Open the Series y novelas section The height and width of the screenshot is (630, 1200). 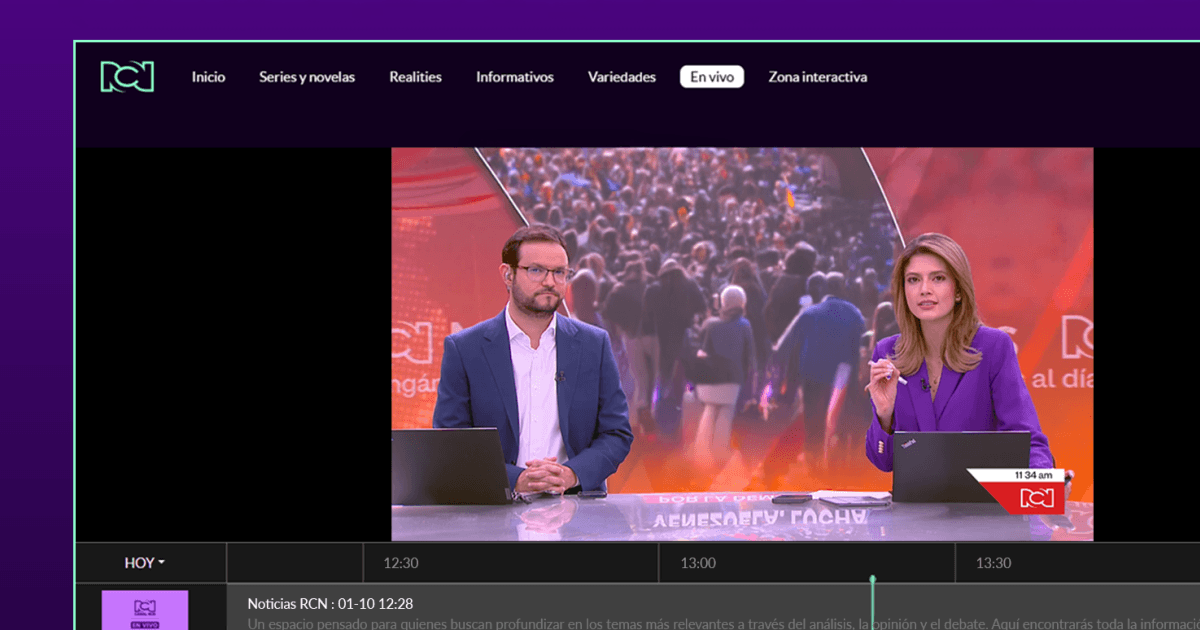tap(306, 77)
